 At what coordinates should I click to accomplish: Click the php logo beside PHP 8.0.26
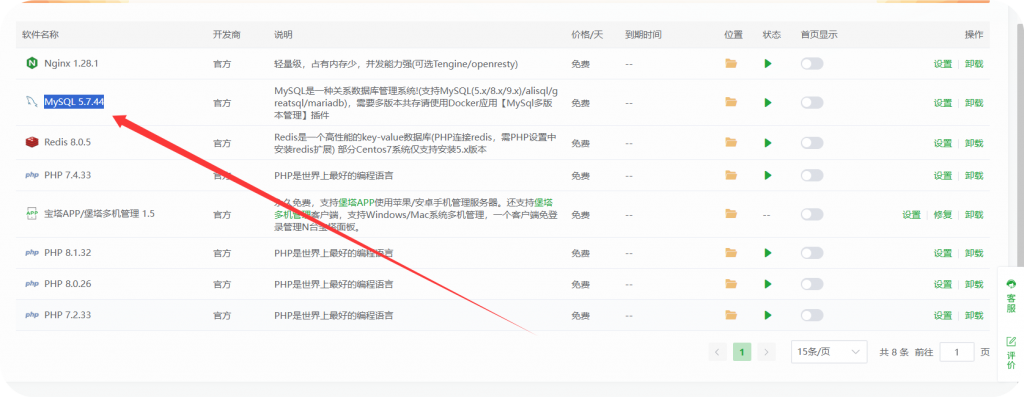(x=31, y=284)
